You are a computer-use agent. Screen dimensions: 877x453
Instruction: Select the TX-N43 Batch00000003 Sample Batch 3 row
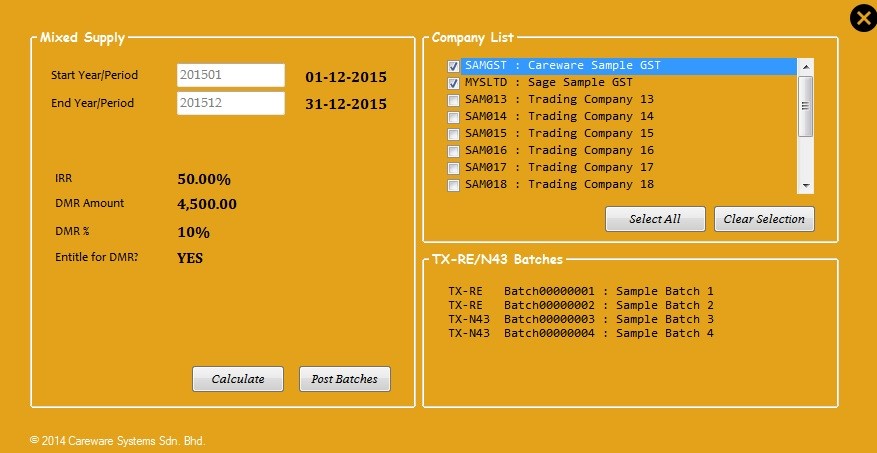[x=581, y=319]
